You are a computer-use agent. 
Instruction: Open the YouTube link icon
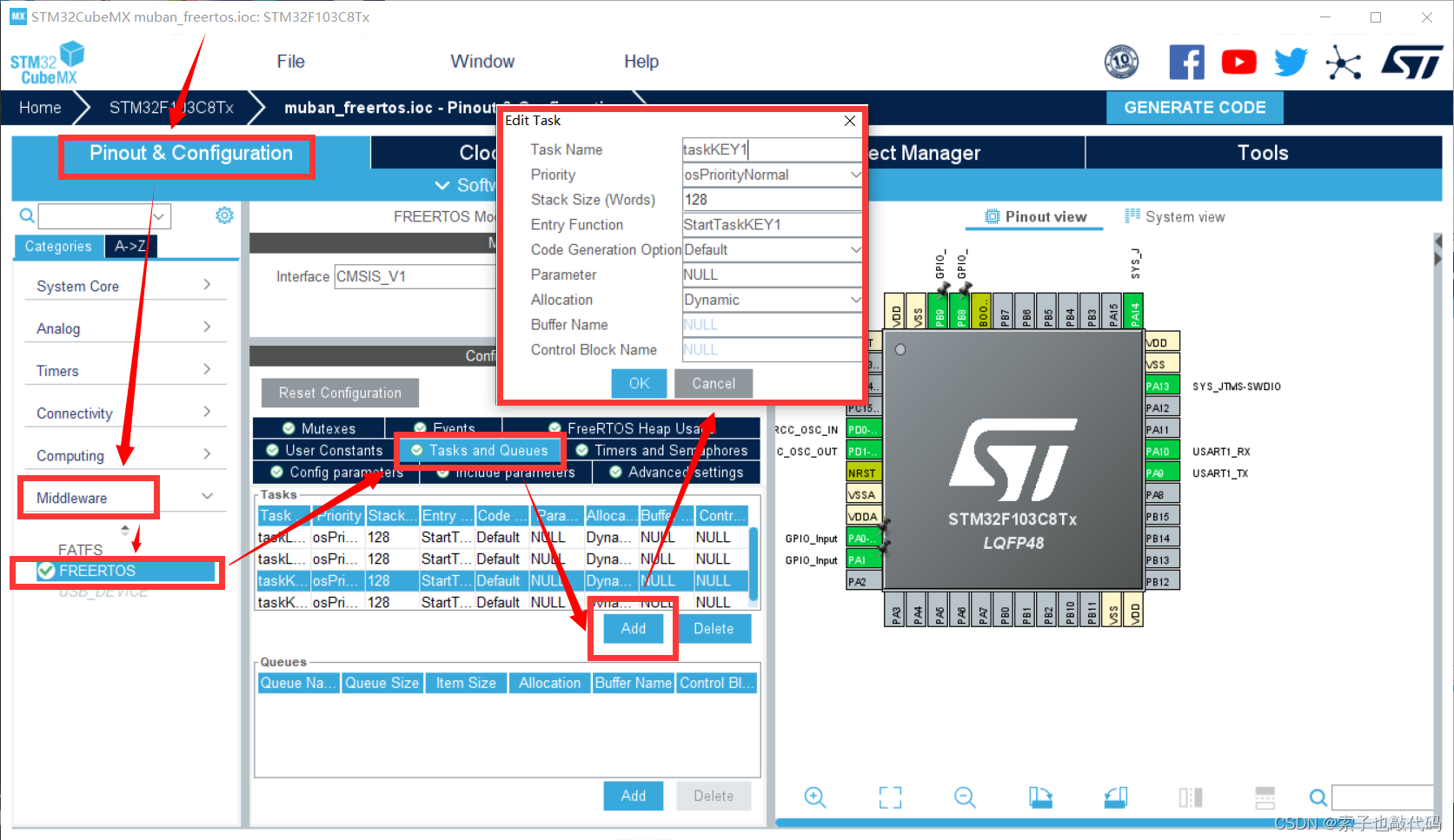pyautogui.click(x=1238, y=62)
